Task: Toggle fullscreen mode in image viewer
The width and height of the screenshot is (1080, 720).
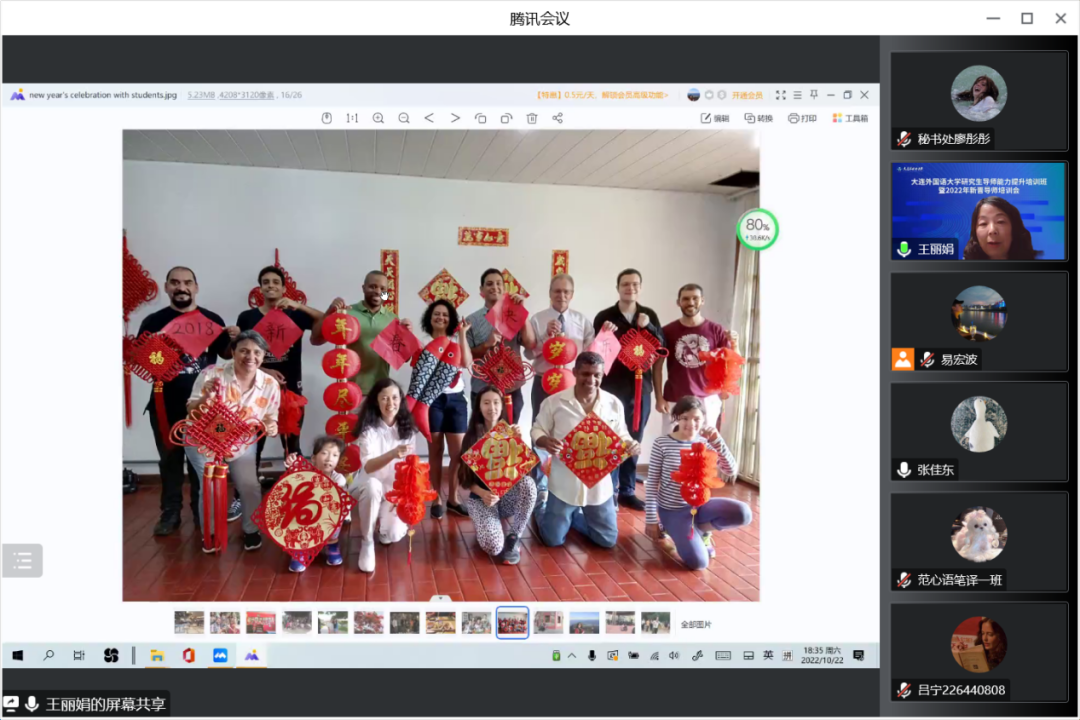Action: pos(781,95)
